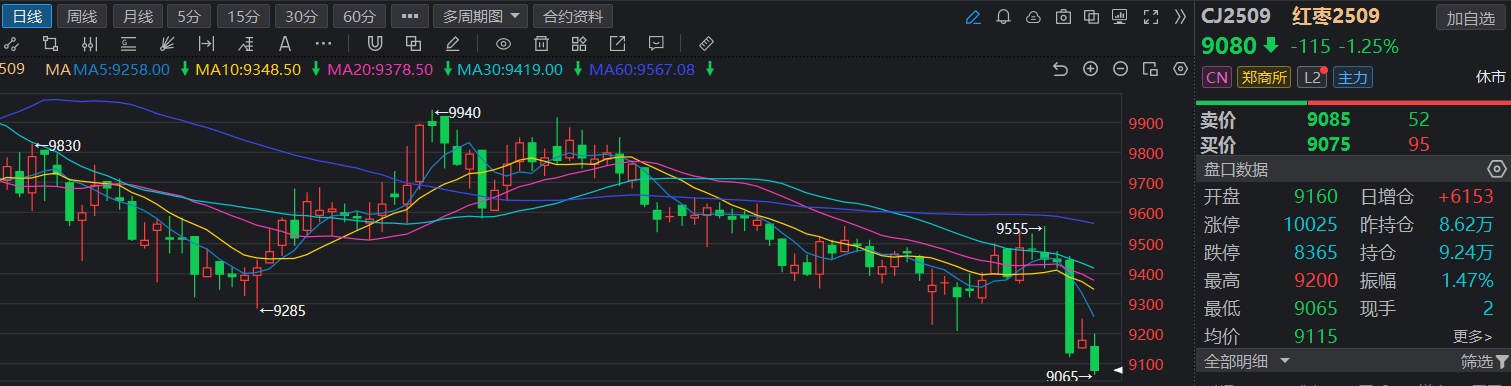Open 盘口数据 settings hexagon icon
This screenshot has height=386, width=1511.
(1496, 169)
